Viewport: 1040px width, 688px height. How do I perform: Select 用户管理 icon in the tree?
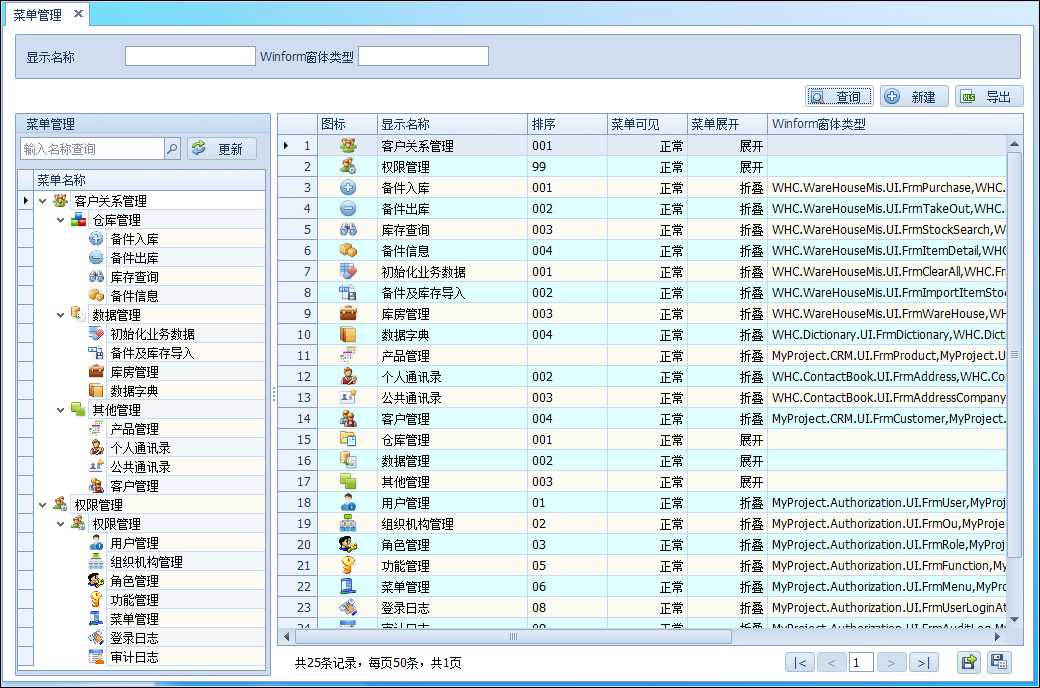coord(96,543)
